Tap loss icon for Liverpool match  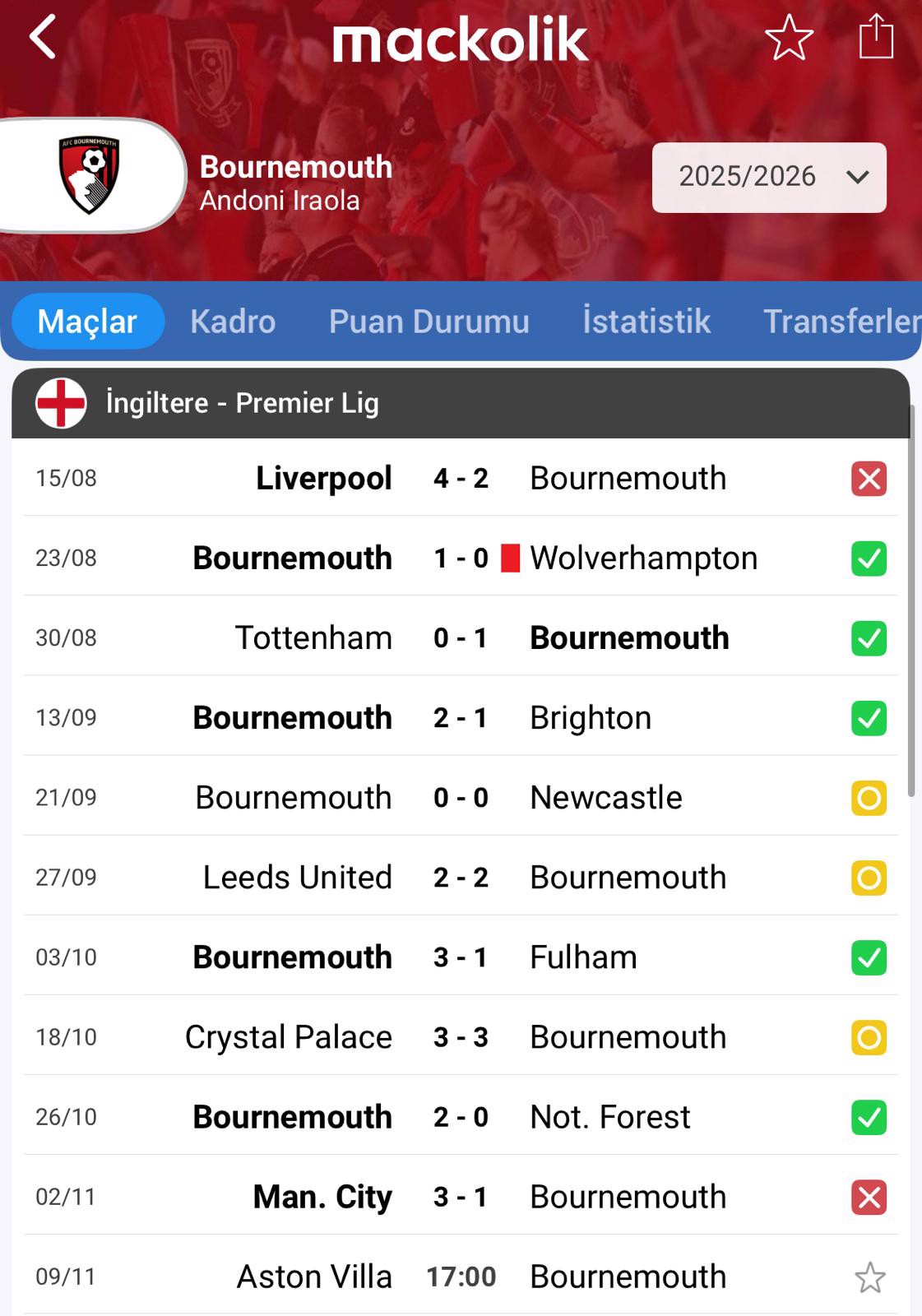tap(869, 479)
